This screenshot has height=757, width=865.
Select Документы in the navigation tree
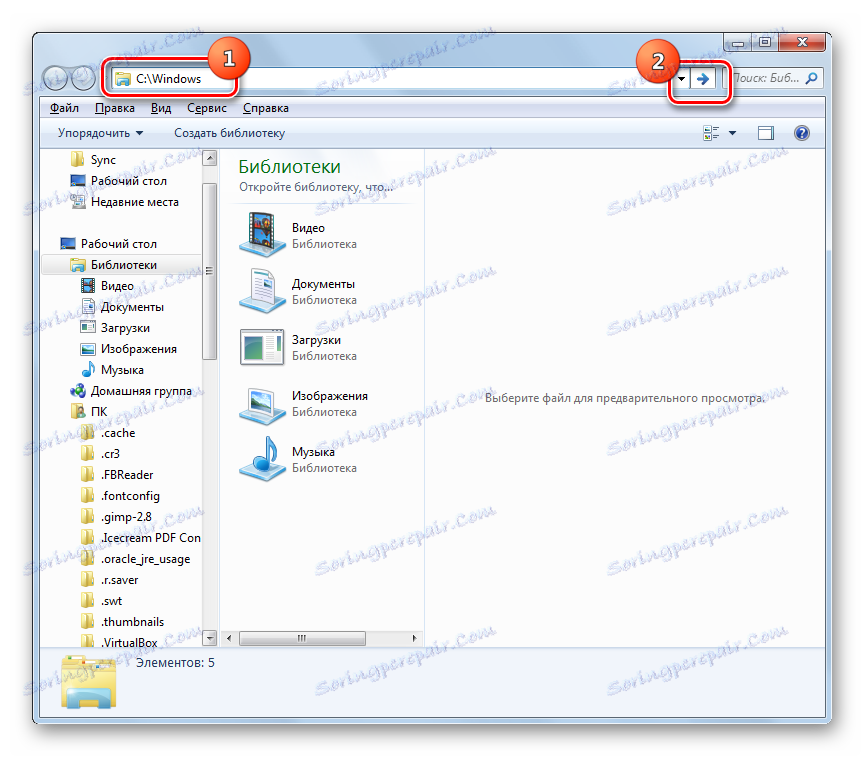pyautogui.click(x=122, y=307)
